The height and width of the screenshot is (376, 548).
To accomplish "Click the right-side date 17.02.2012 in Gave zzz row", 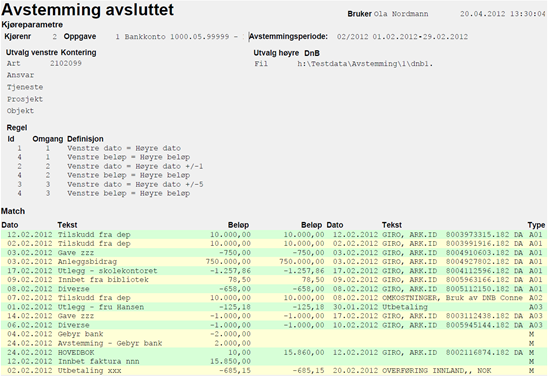I will click(x=355, y=316).
